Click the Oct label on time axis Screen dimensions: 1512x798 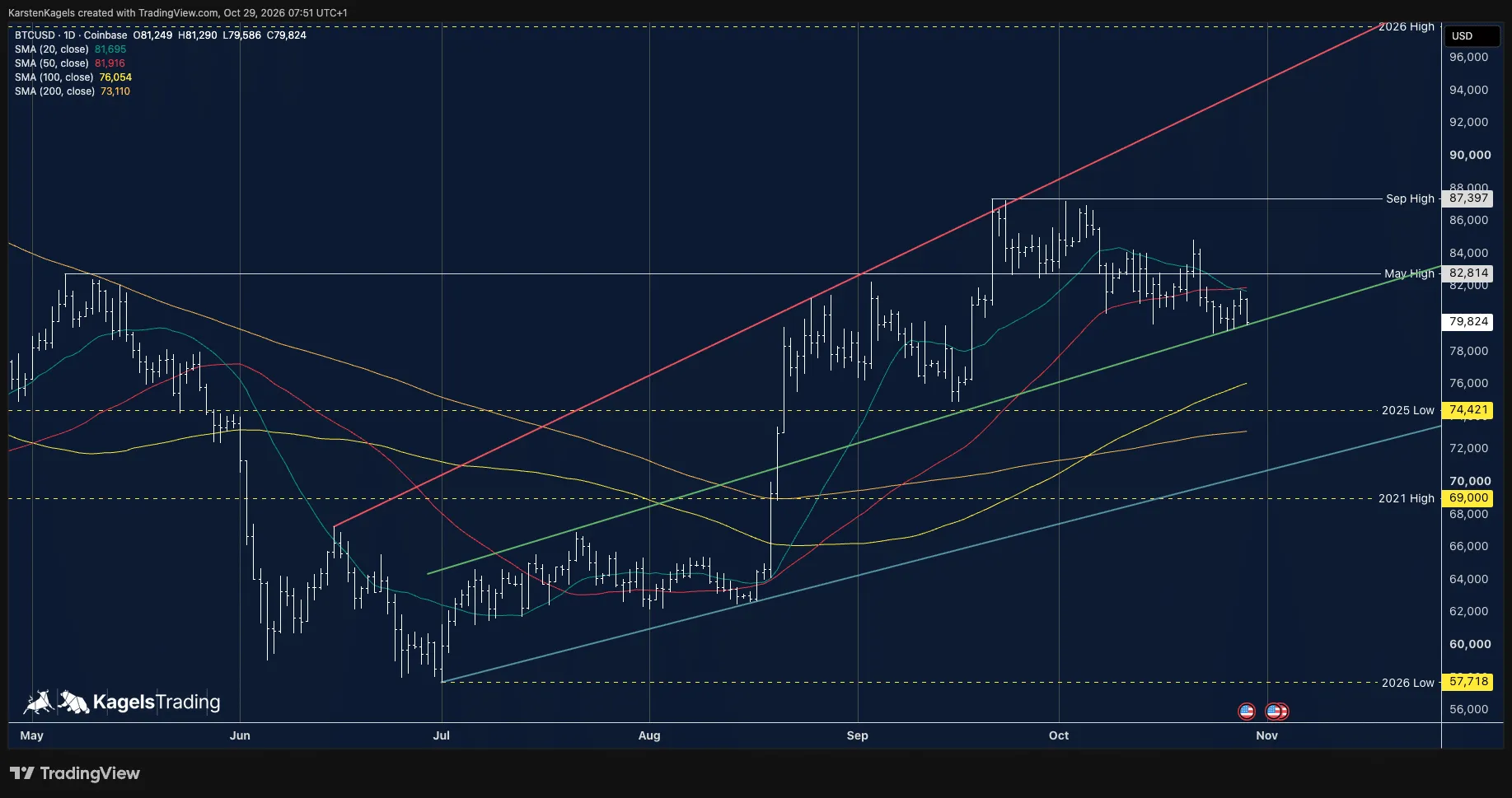[1059, 735]
